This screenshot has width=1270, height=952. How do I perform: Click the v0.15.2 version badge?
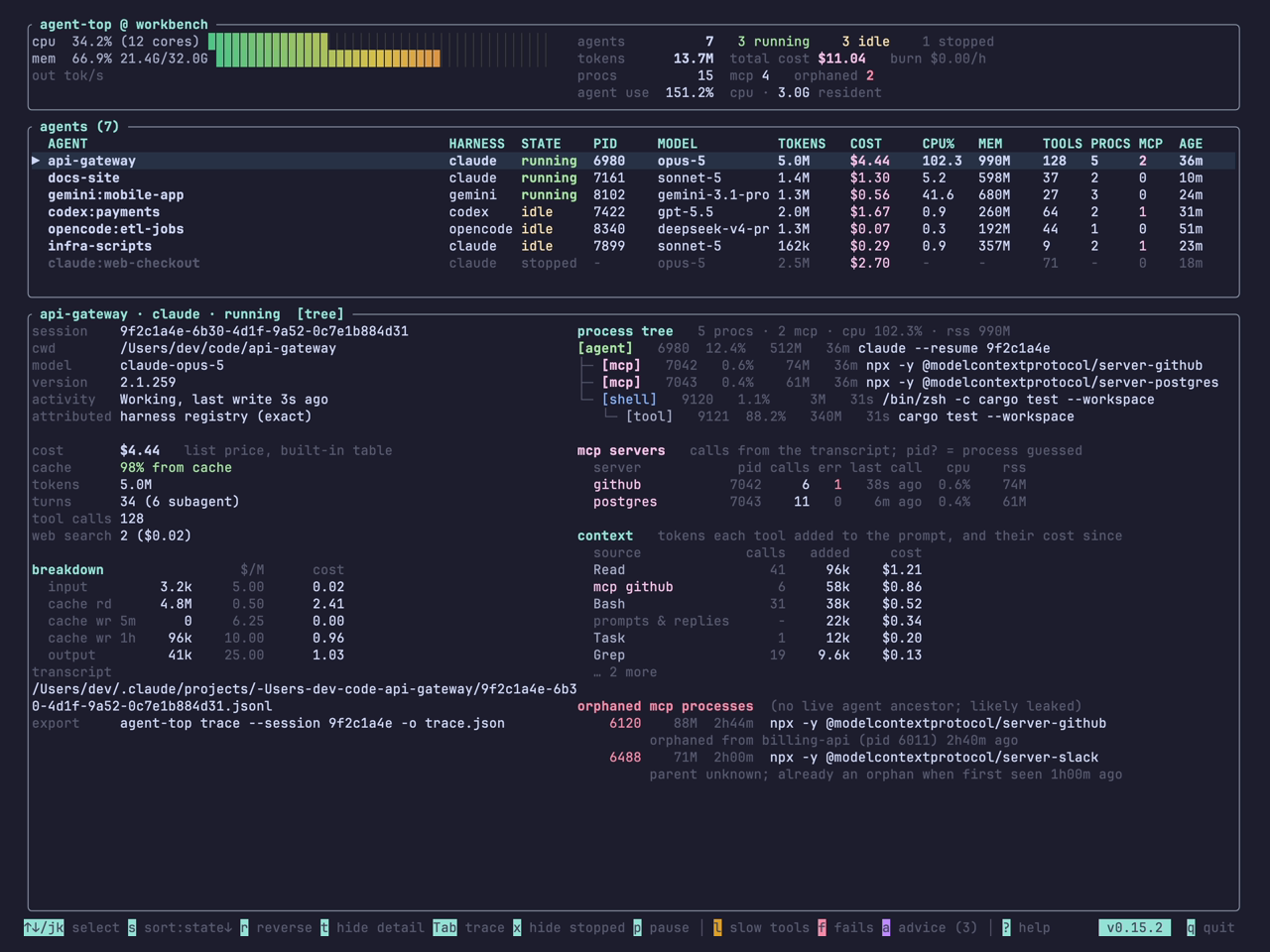[1134, 928]
